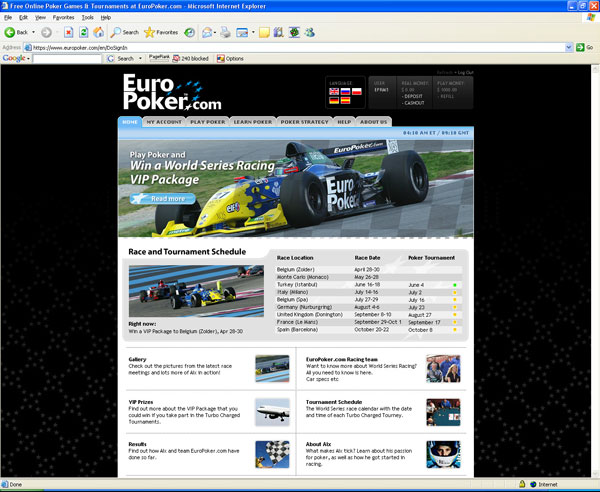Refresh the page using the toolbar Refresh icon
The height and width of the screenshot is (492, 600).
83,33
